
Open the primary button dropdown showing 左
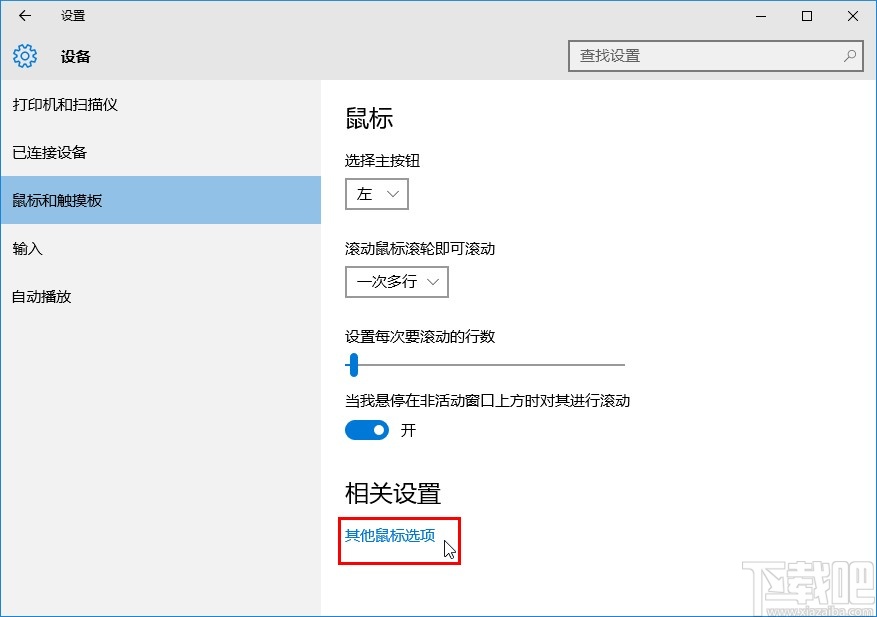click(376, 194)
